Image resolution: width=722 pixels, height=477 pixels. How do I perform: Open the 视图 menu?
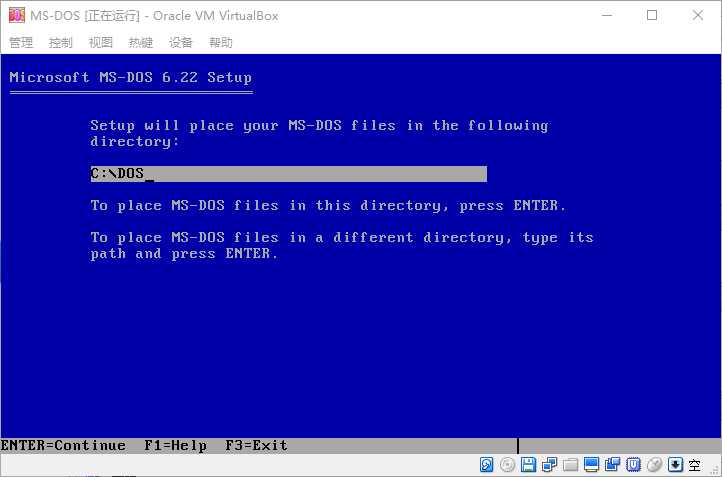(101, 43)
